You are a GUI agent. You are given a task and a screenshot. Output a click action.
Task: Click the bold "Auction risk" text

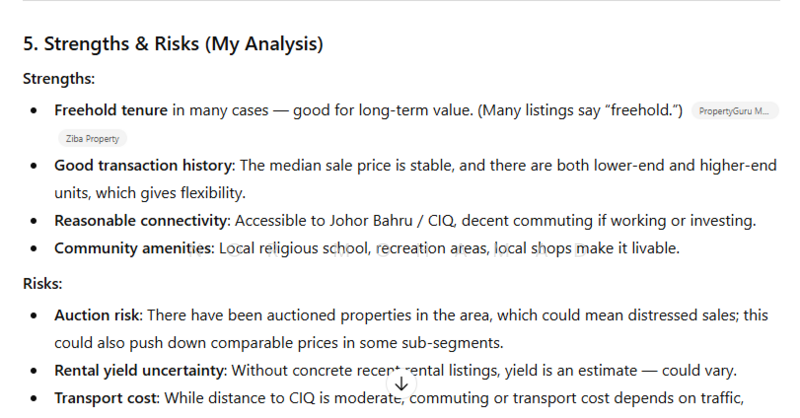click(x=97, y=315)
